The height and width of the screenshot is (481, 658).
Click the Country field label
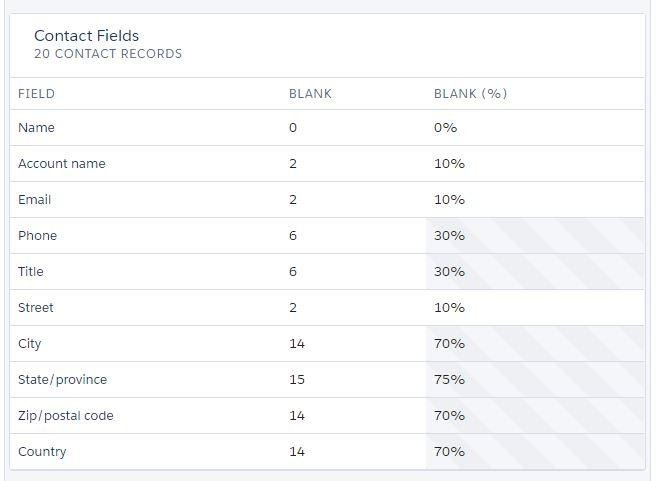(42, 452)
